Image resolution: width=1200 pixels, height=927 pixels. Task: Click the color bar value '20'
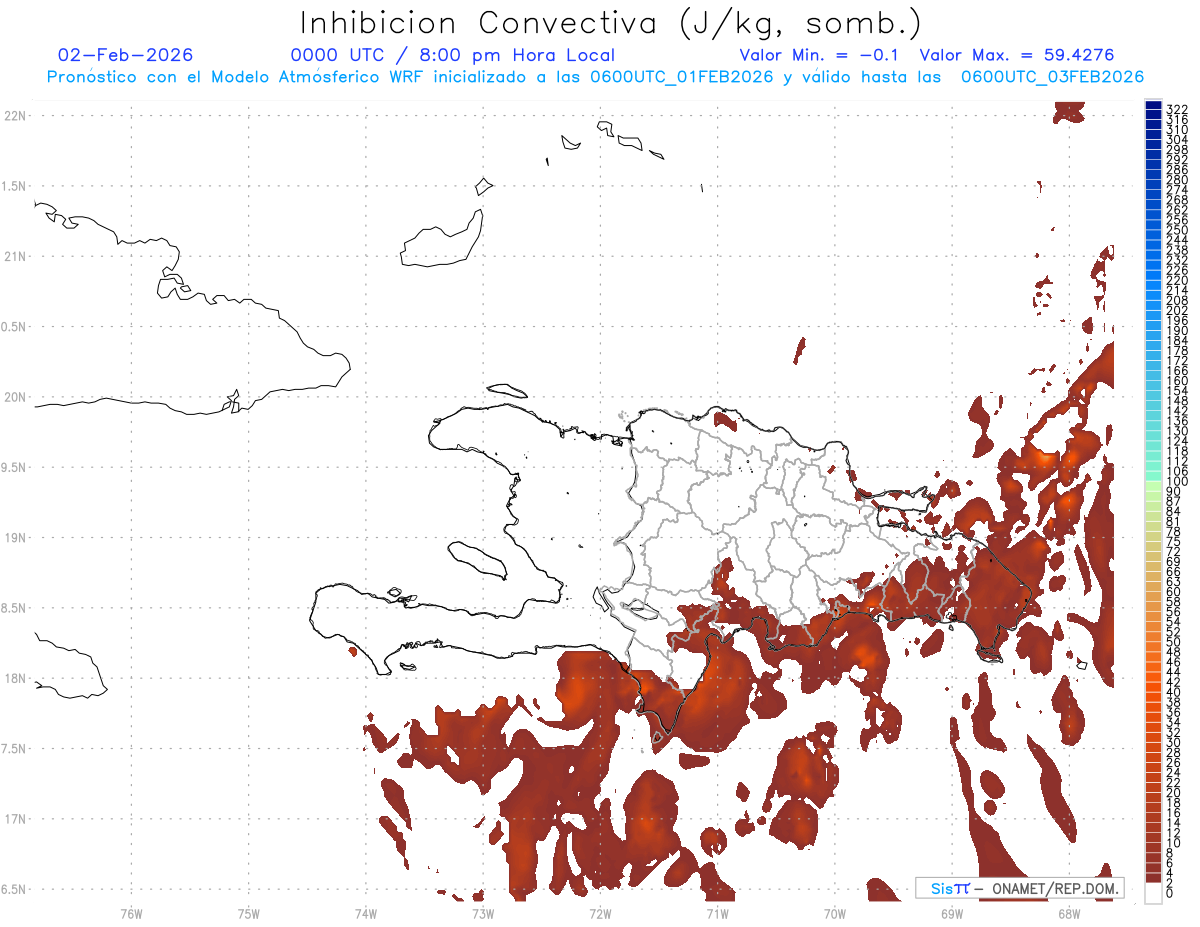tap(1174, 792)
